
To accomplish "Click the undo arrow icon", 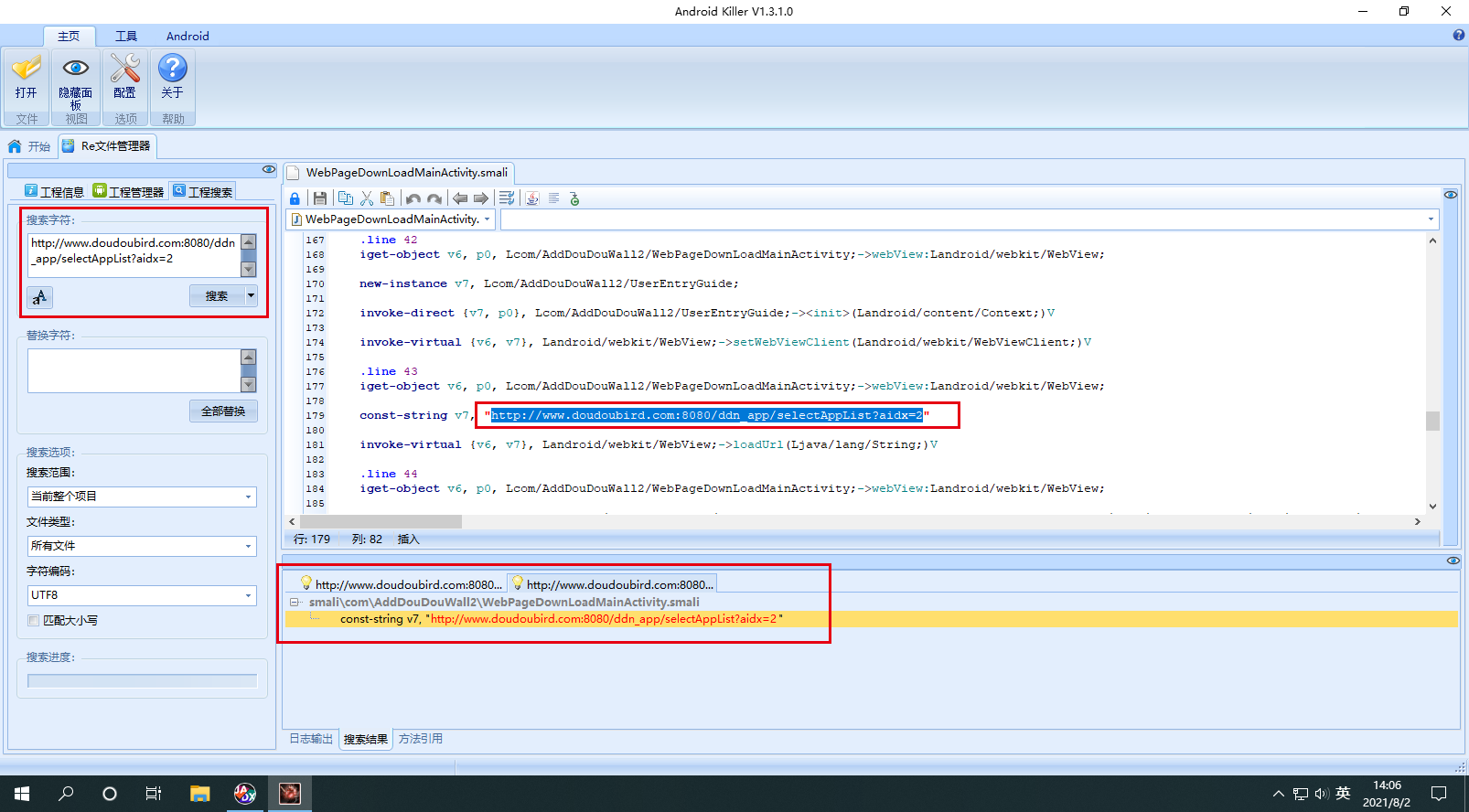I will point(413,198).
